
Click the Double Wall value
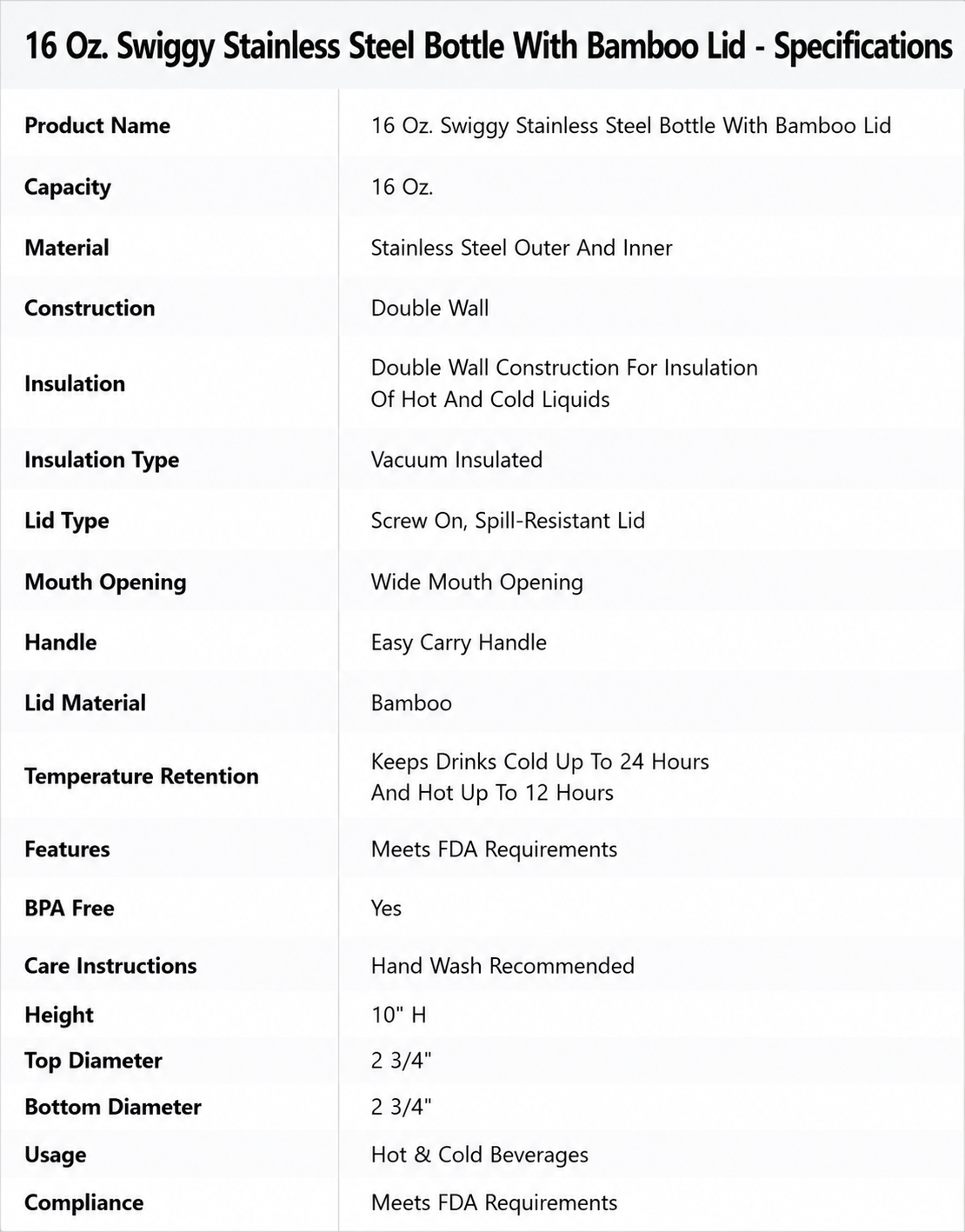coord(429,308)
